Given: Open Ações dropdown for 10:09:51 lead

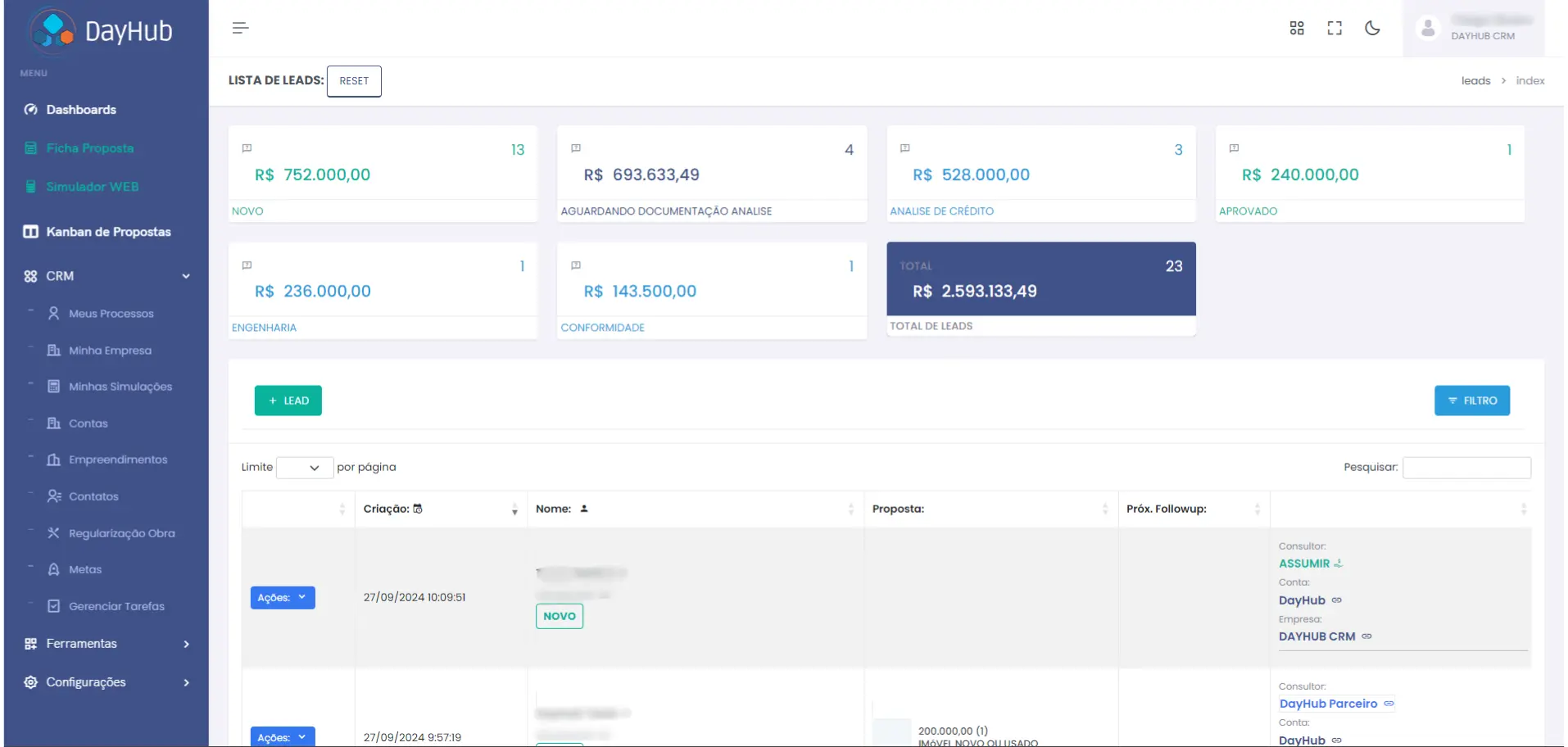Looking at the screenshot, I should pos(283,598).
